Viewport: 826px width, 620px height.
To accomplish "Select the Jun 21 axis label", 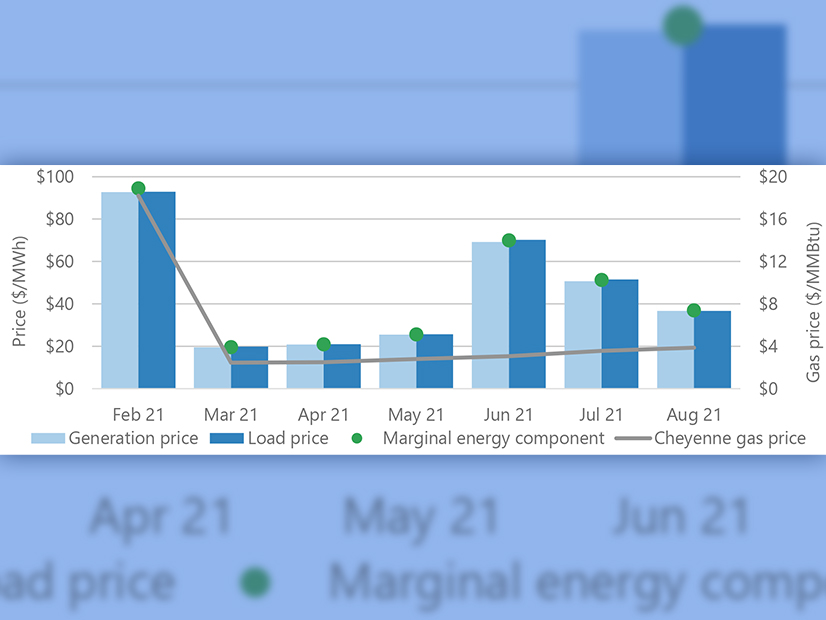I will pos(508,413).
